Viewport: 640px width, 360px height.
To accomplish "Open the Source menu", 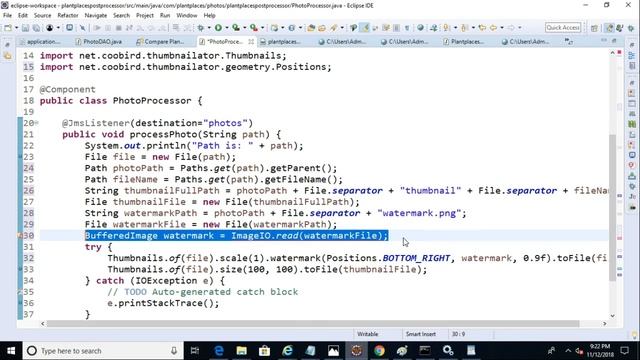I will click(42, 16).
